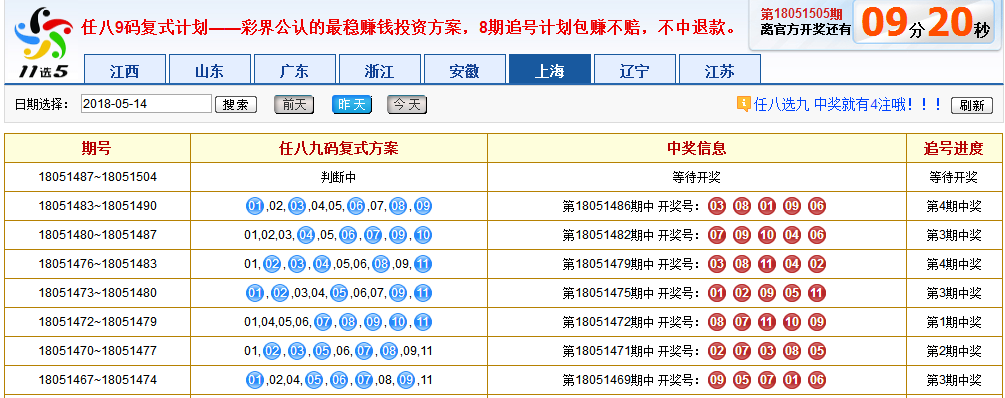This screenshot has width=1005, height=398.
Task: Choose the 昨天 button
Action: 351,104
